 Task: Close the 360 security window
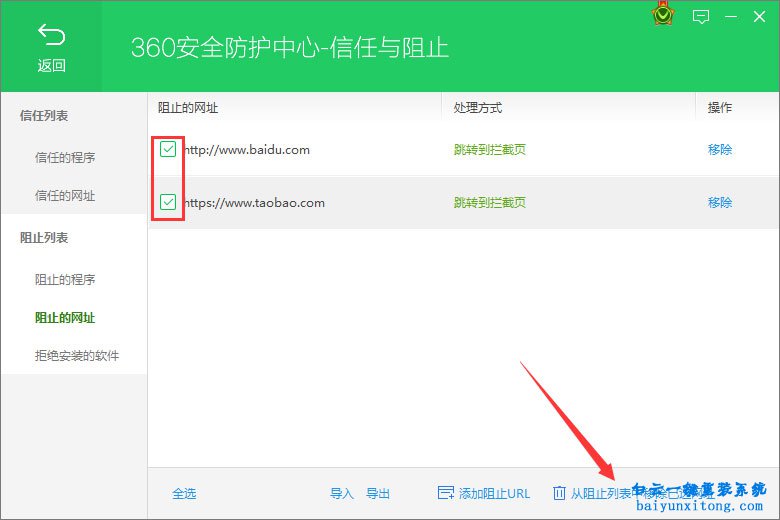pos(761,16)
